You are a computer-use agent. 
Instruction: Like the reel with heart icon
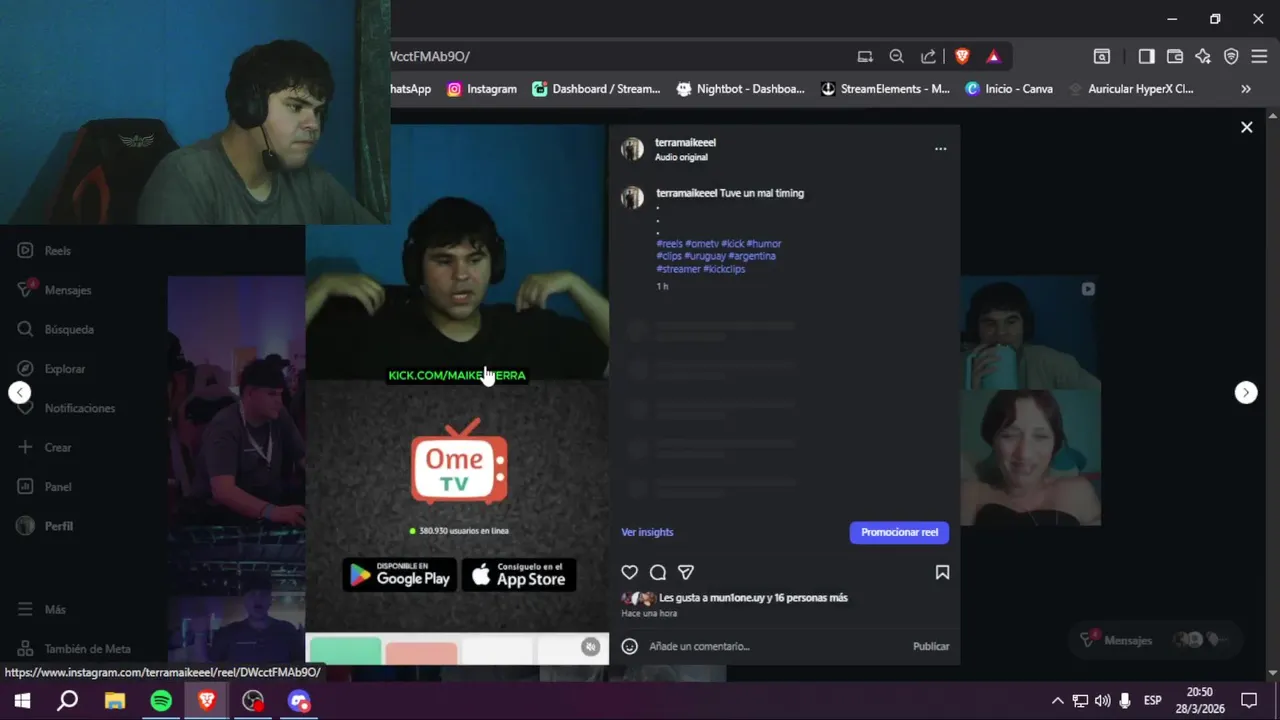click(629, 573)
